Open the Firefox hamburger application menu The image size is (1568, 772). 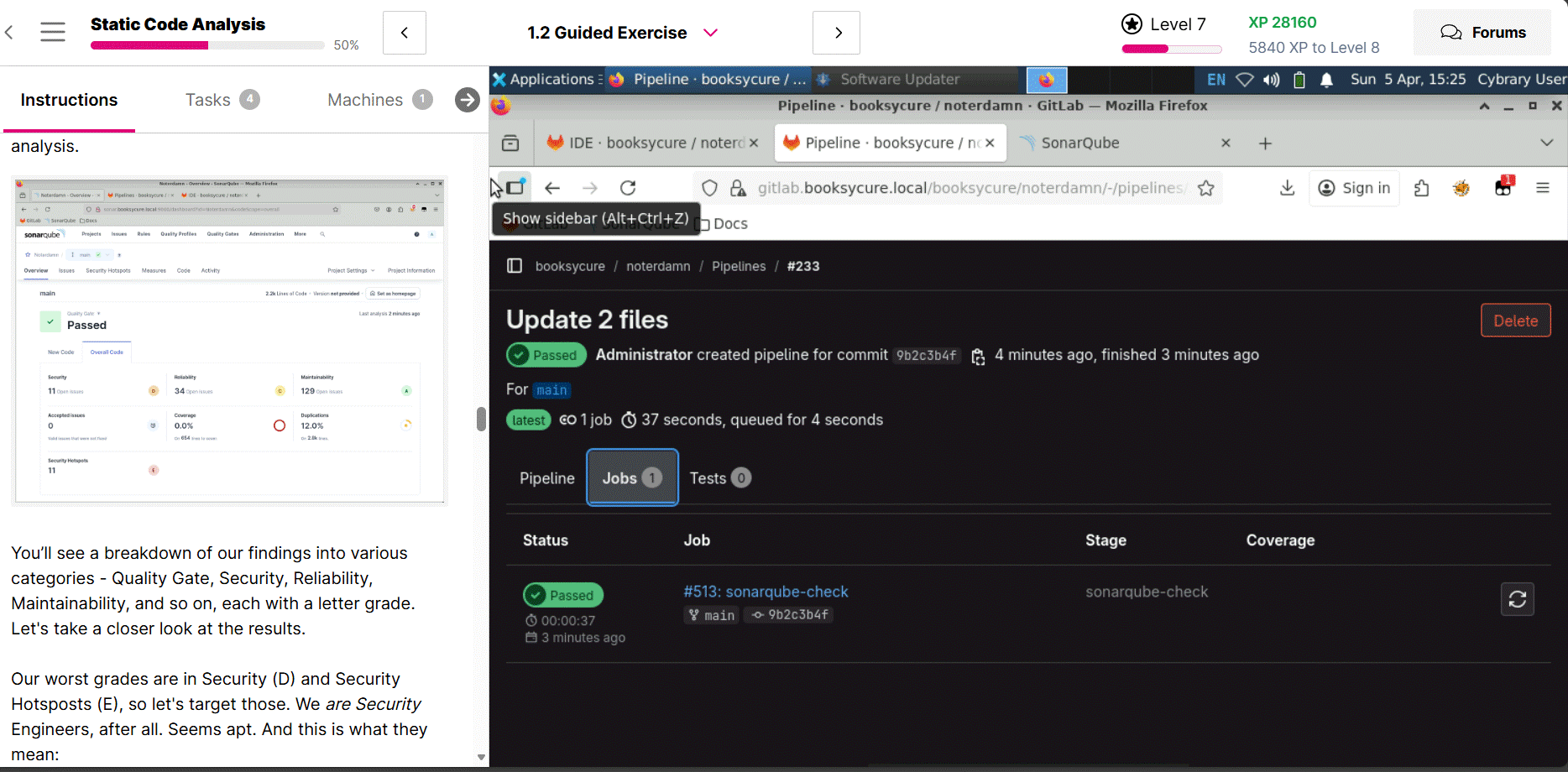pyautogui.click(x=1542, y=188)
